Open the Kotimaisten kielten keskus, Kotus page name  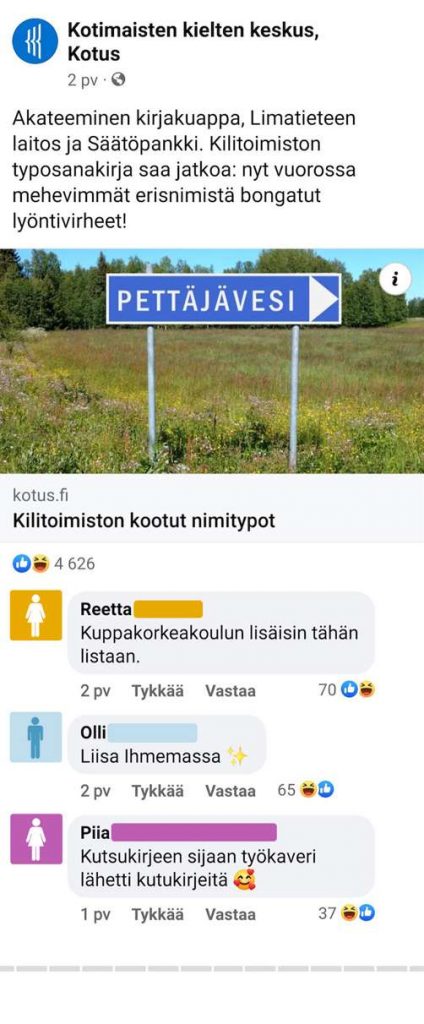coord(193,40)
